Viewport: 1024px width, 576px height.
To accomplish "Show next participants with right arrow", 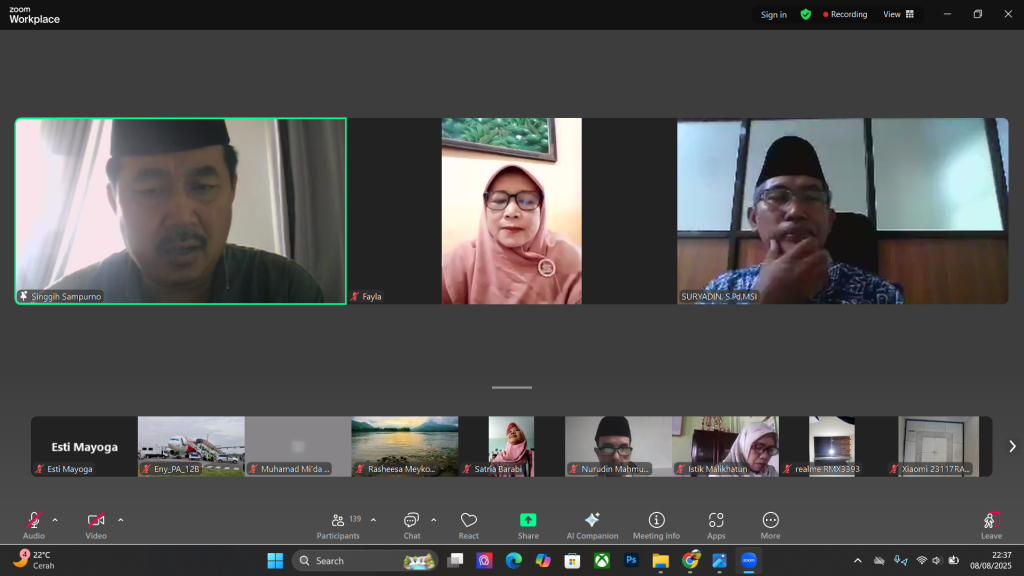I will (1011, 446).
